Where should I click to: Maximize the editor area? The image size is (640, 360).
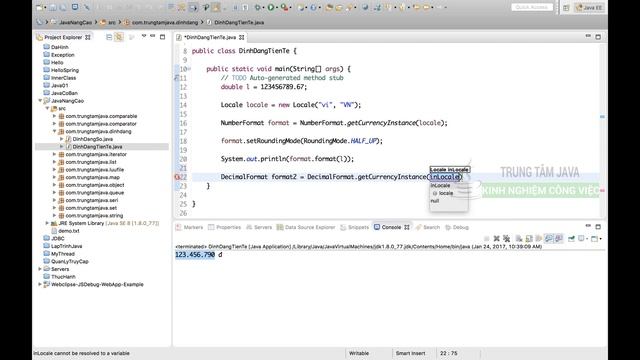598,37
